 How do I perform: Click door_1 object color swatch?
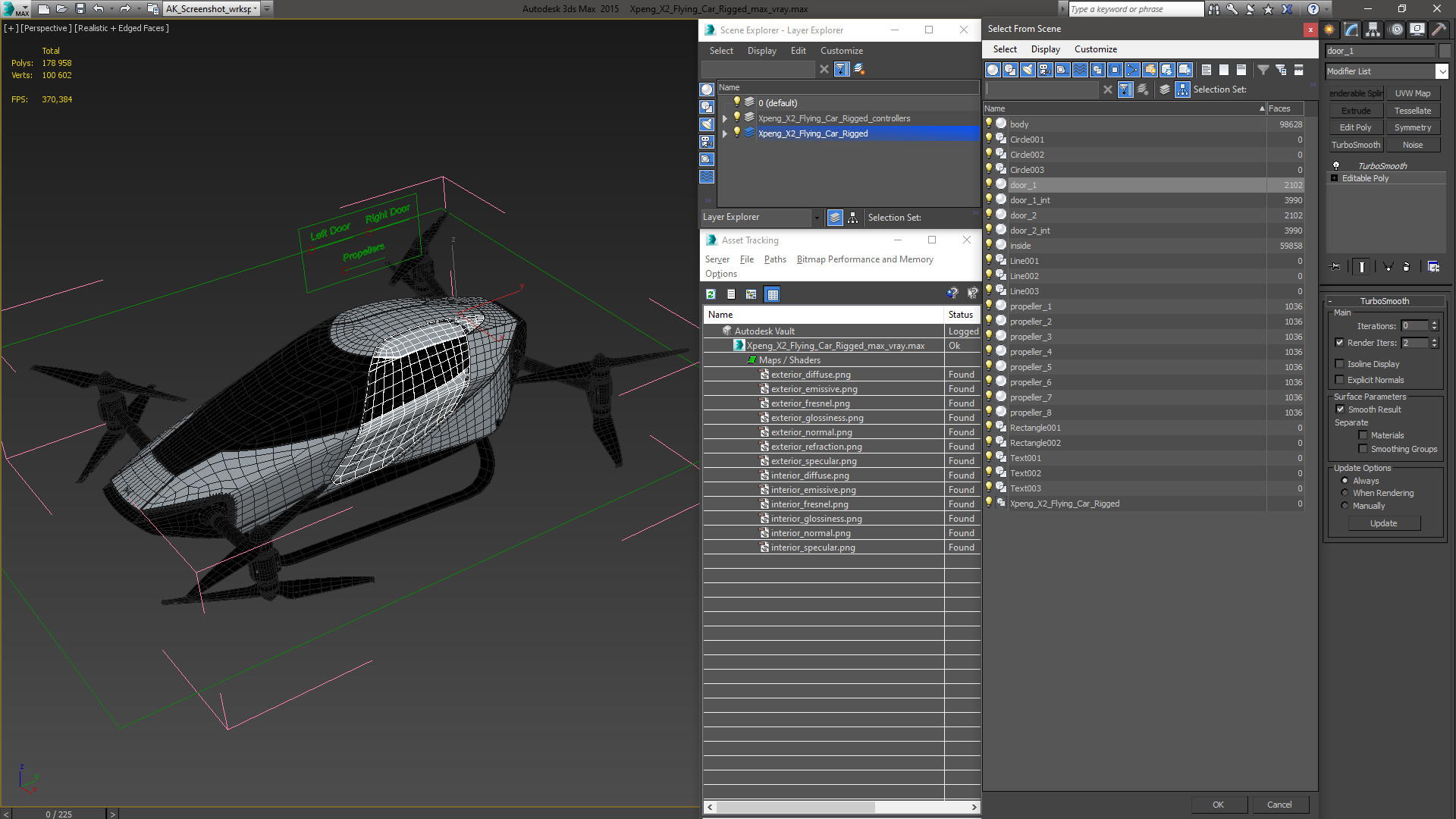coord(1445,51)
